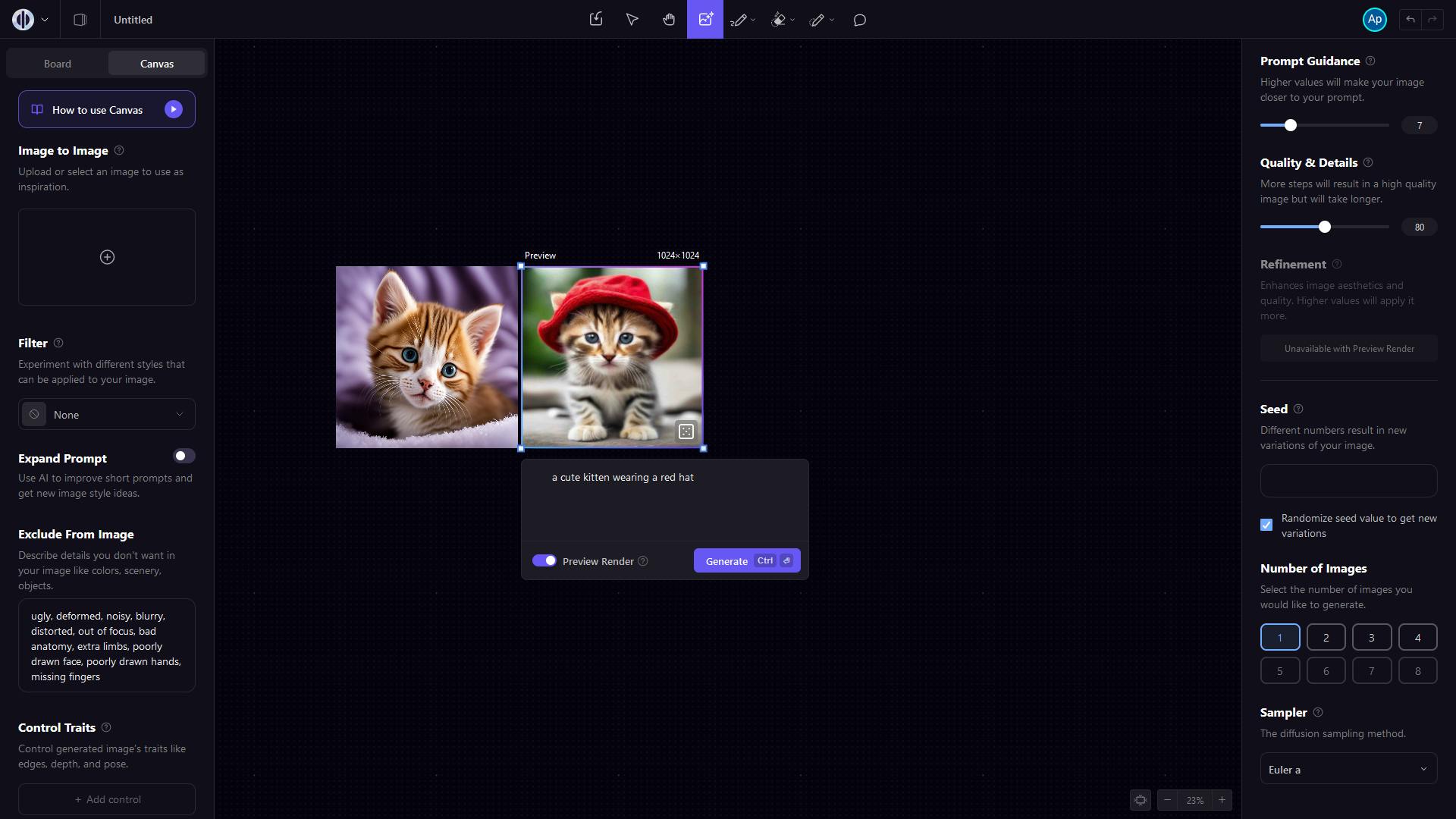Open the comment tool
Screen dimensions: 1456x819
[860, 20]
